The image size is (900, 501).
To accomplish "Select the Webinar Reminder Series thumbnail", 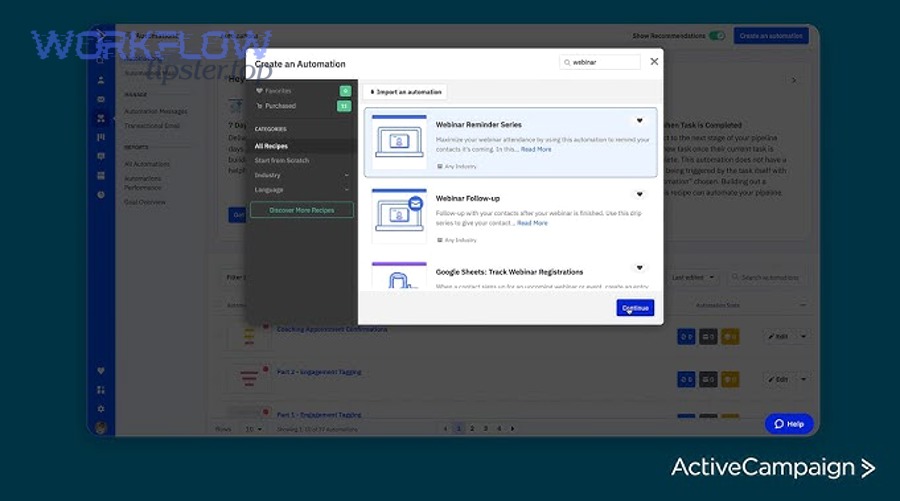I will (x=399, y=141).
